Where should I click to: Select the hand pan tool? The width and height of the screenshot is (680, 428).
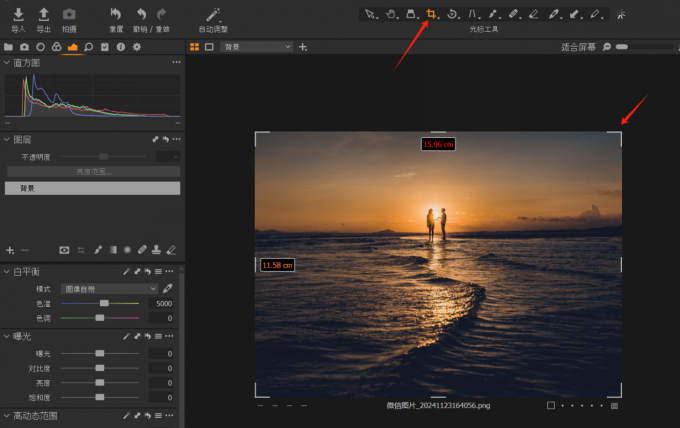[391, 14]
